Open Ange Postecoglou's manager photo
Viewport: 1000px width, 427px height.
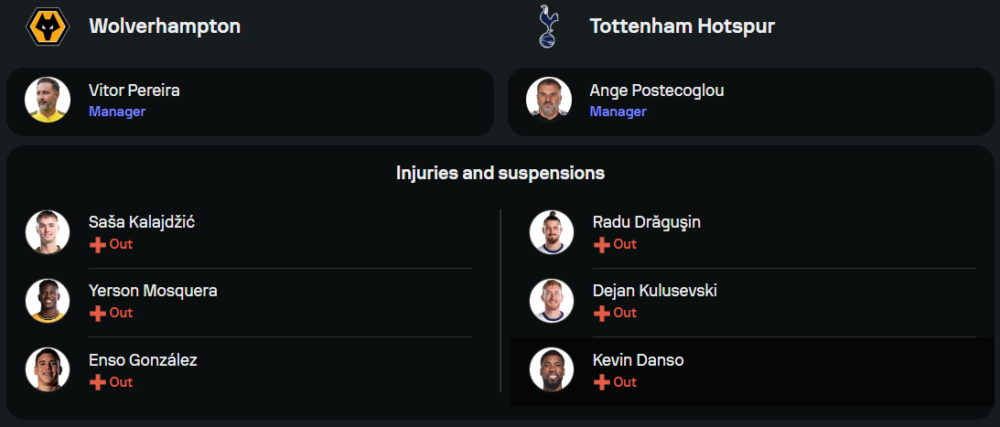point(548,100)
